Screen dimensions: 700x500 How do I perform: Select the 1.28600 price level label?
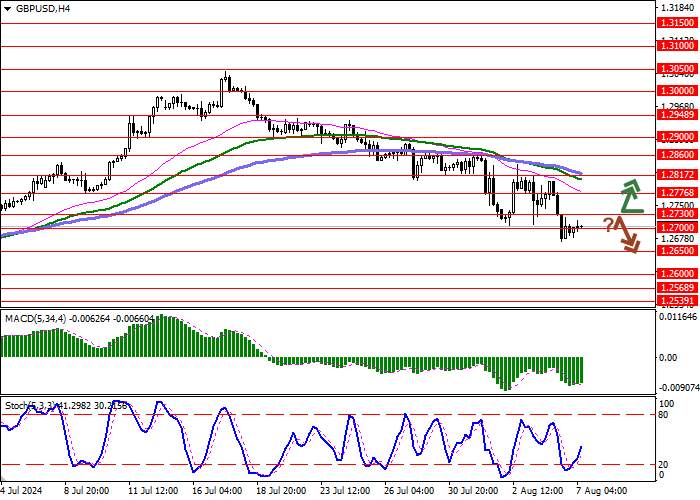(678, 154)
